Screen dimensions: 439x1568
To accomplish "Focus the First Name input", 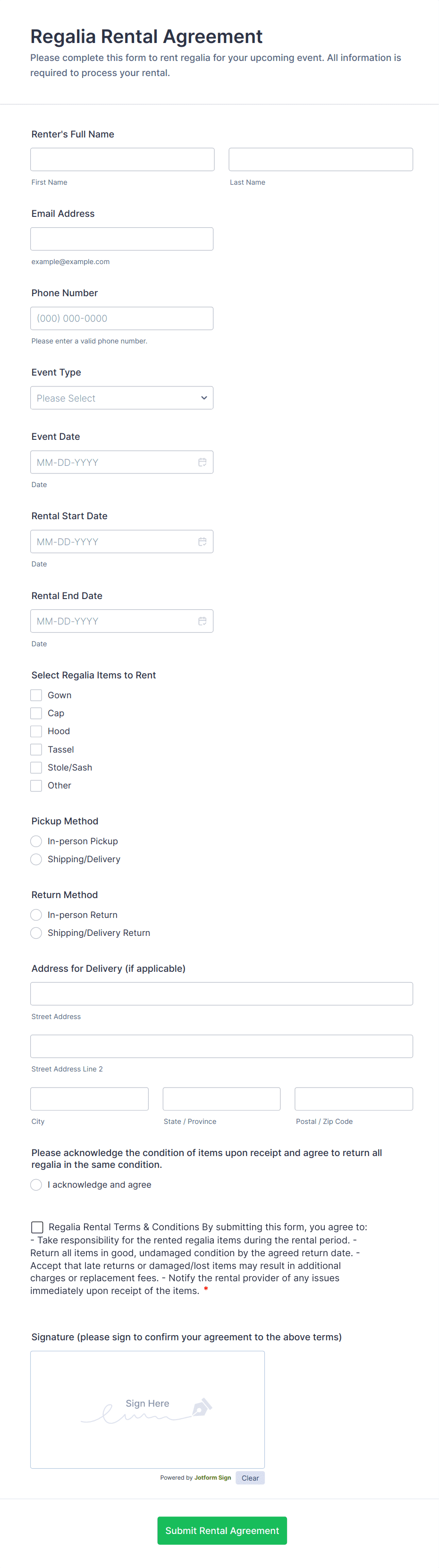I will click(x=122, y=160).
